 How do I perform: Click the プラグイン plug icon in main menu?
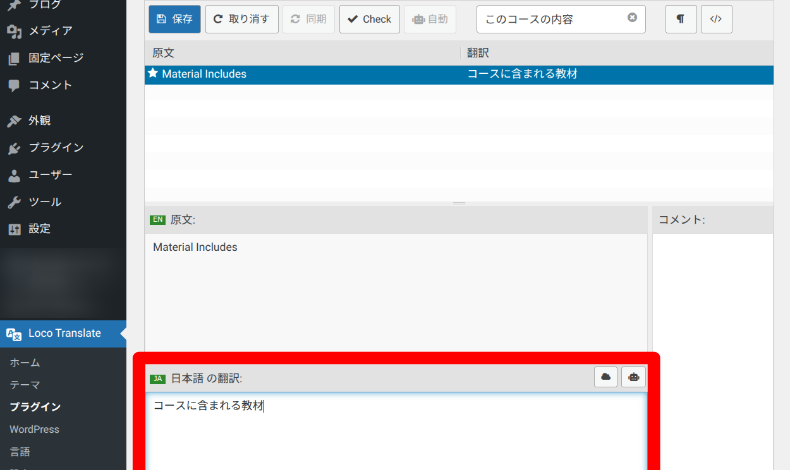14,148
